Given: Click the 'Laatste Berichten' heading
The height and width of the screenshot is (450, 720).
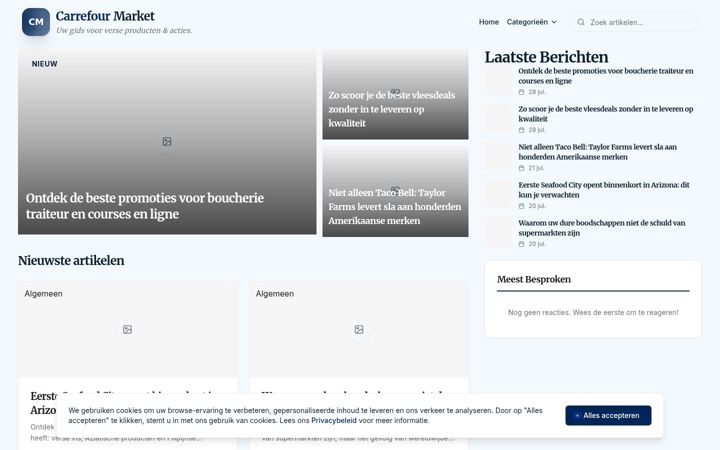Looking at the screenshot, I should coord(546,57).
